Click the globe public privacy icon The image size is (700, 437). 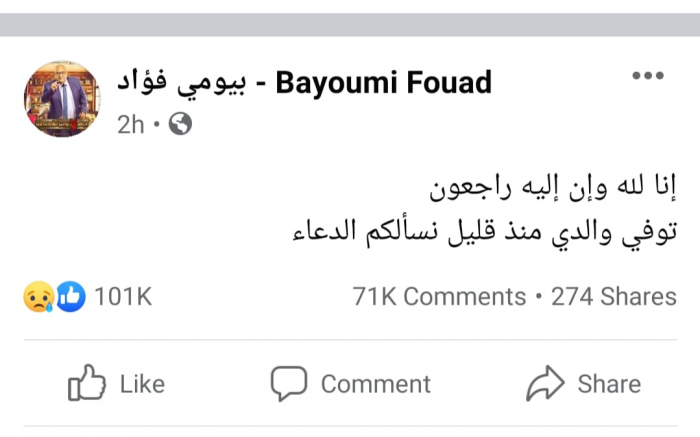point(180,124)
